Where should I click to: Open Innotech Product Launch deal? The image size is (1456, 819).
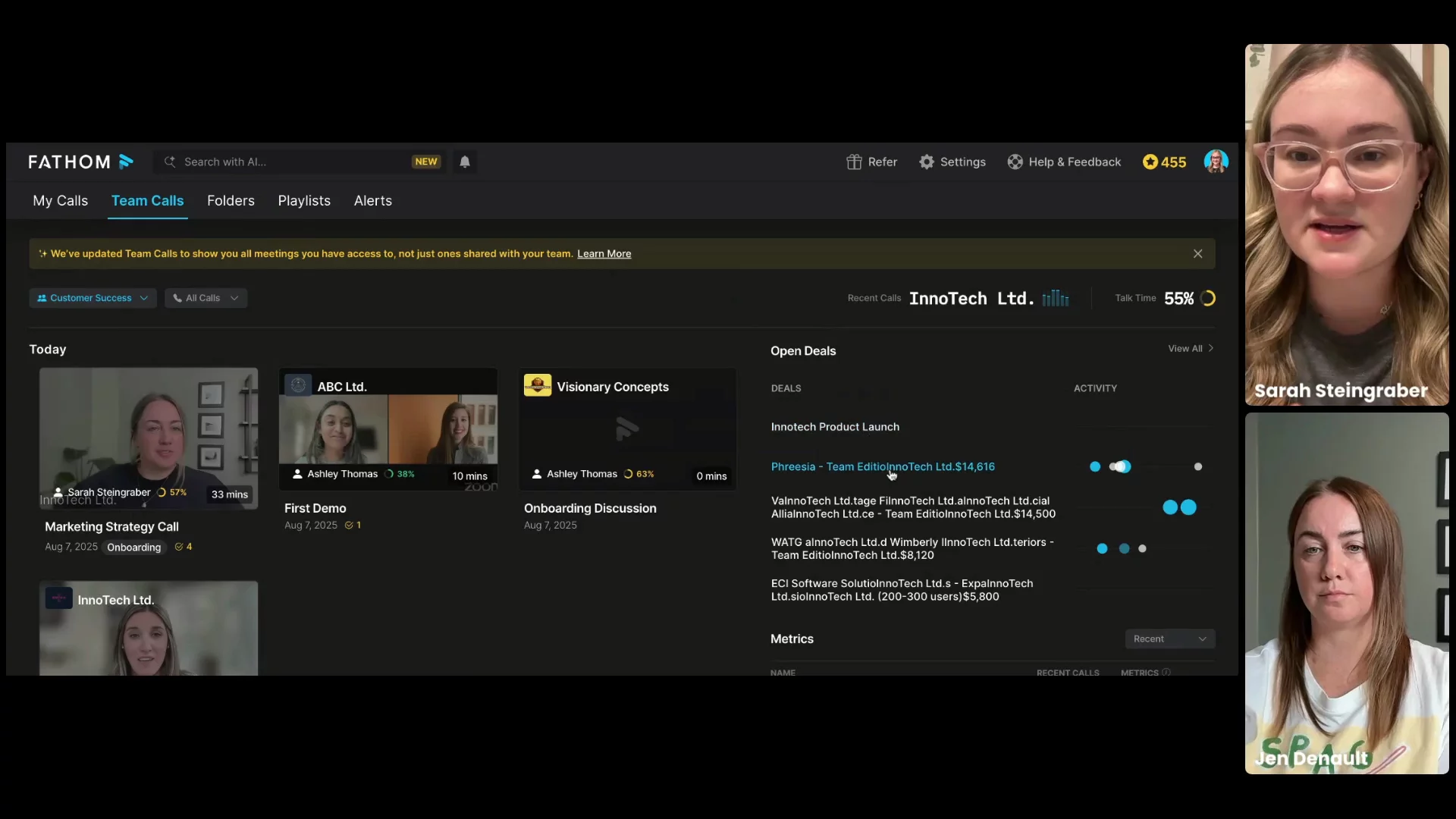click(835, 427)
